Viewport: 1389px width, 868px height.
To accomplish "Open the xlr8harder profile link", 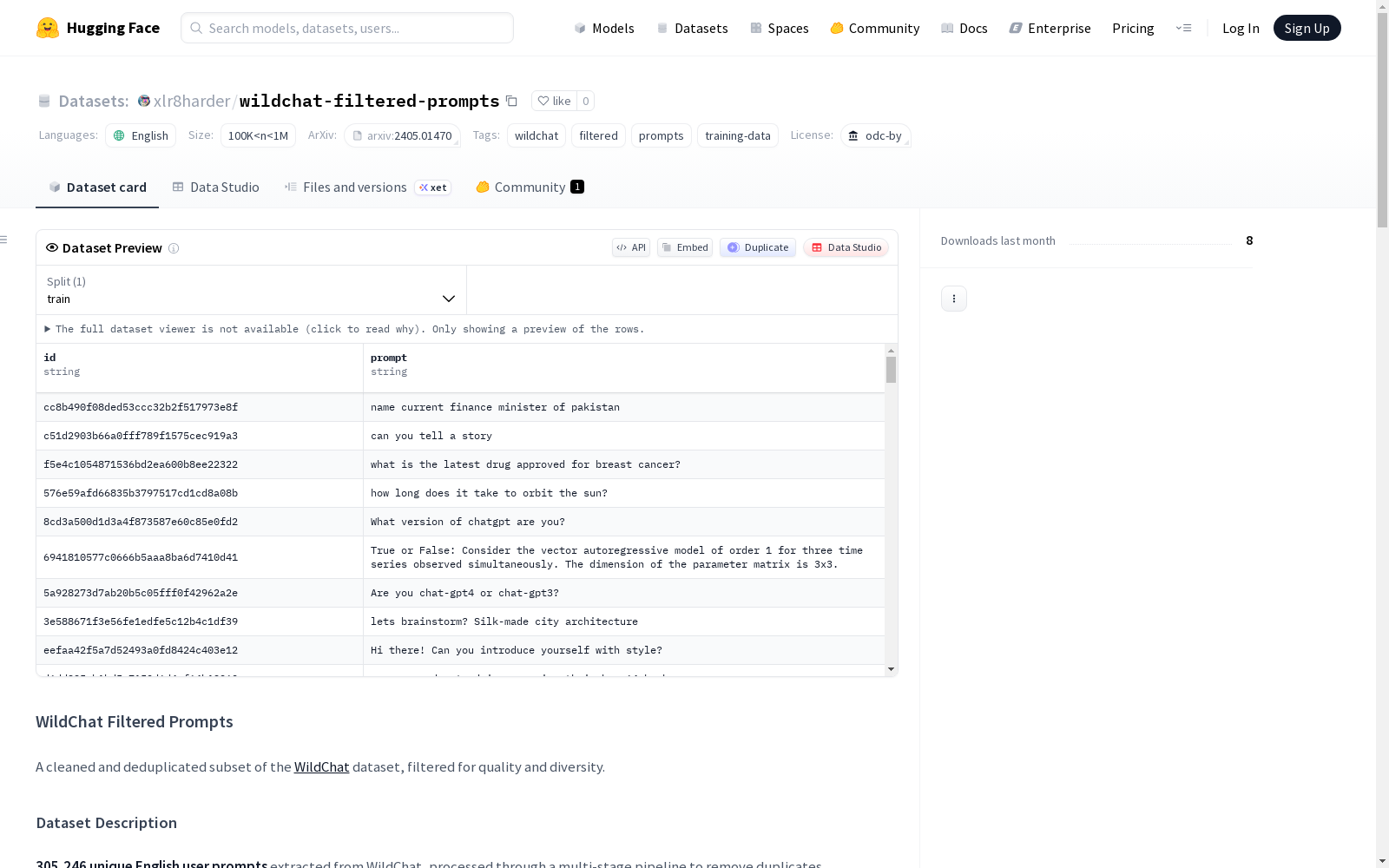I will [192, 101].
